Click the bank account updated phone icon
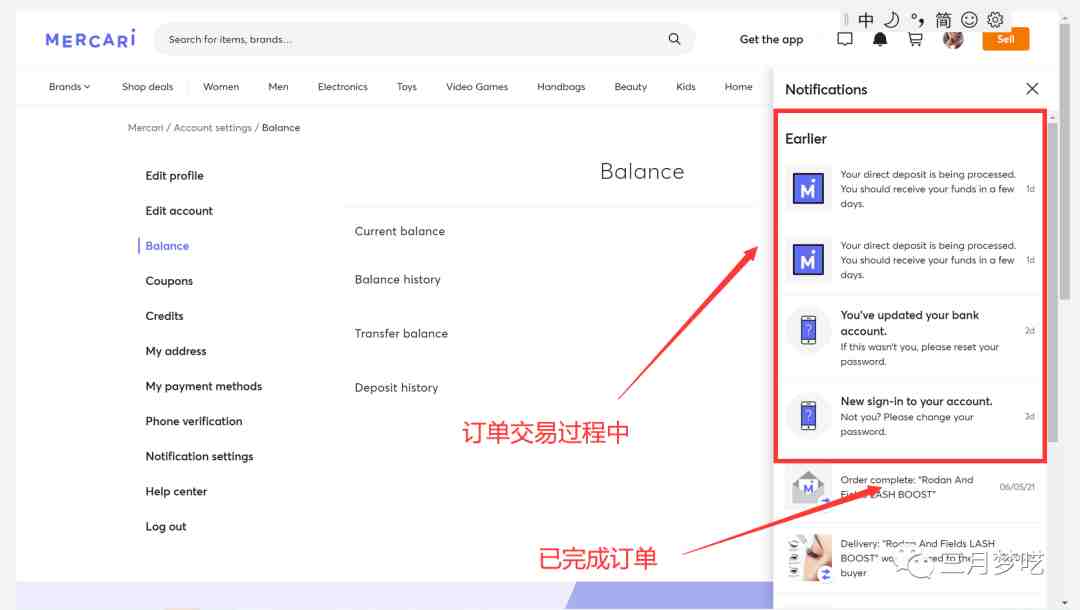This screenshot has height=610, width=1080. tap(808, 330)
